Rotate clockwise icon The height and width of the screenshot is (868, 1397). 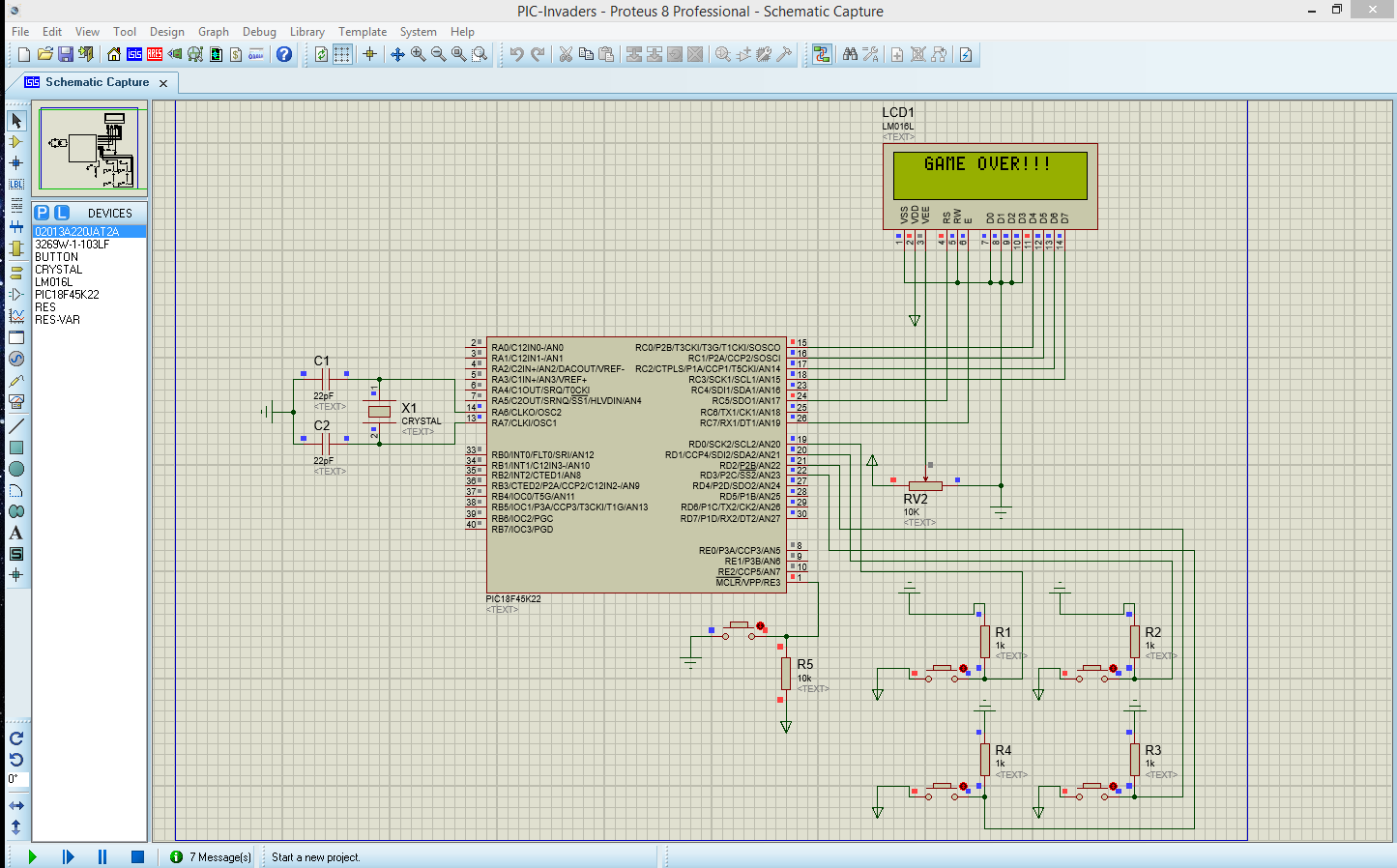point(16,738)
